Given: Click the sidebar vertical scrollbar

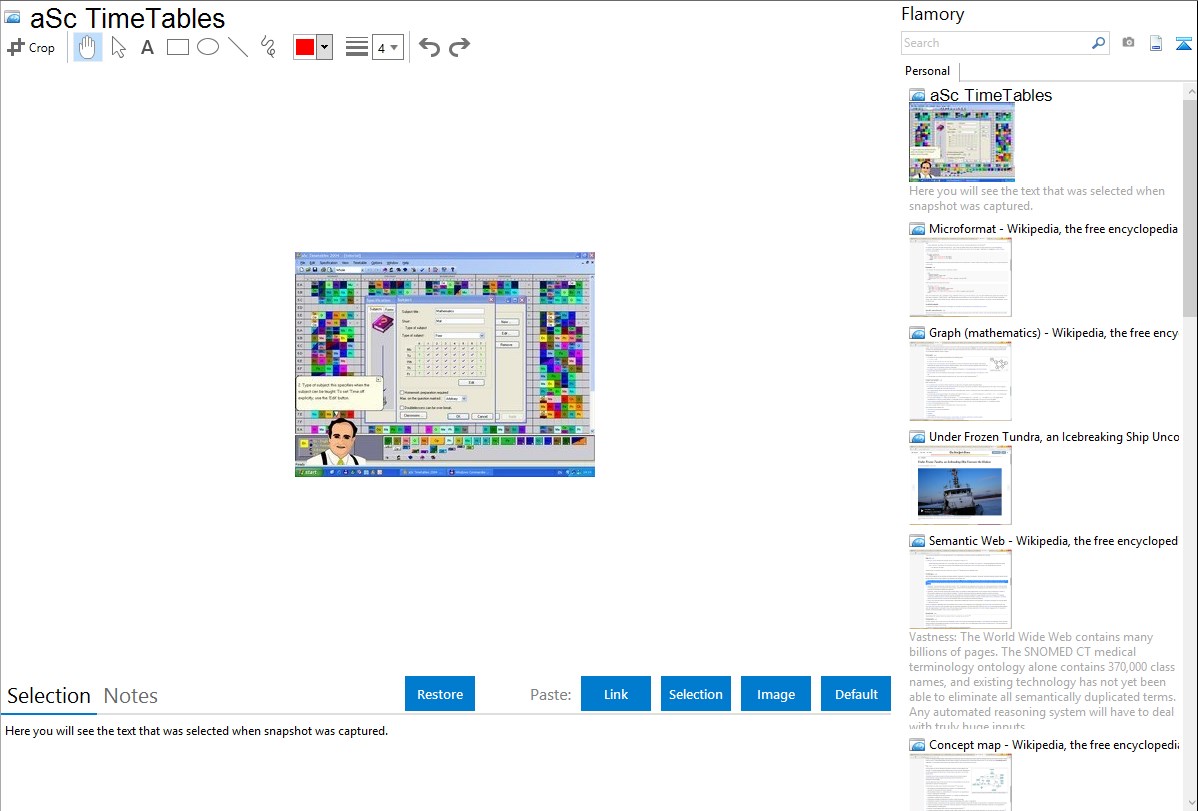Looking at the screenshot, I should coord(1190,206).
